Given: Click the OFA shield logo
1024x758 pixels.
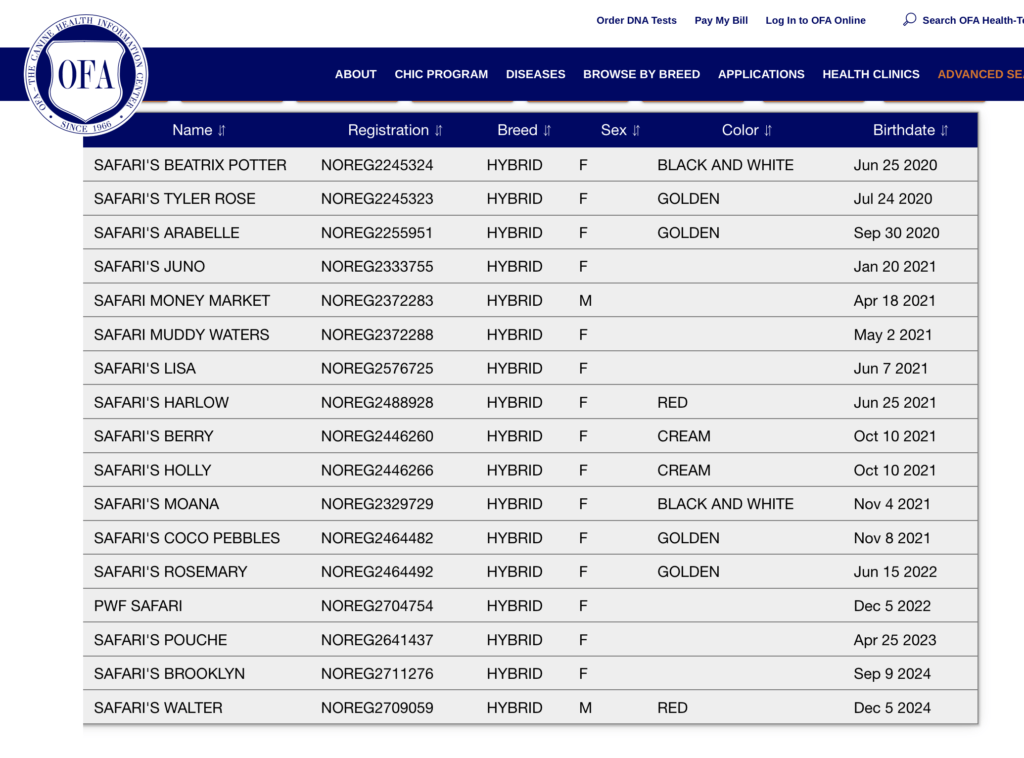Looking at the screenshot, I should pos(86,74).
